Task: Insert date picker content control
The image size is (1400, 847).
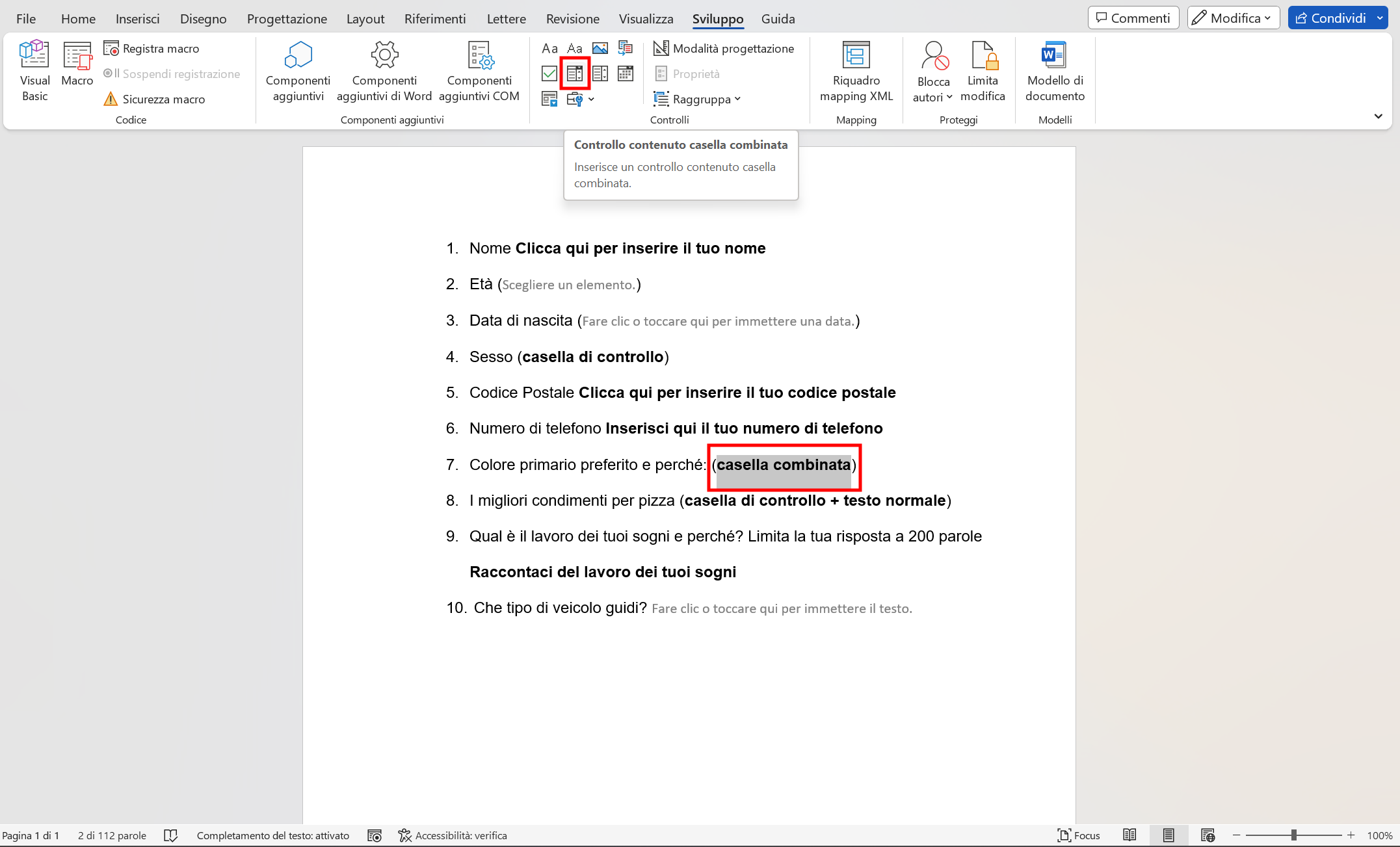Action: [x=626, y=73]
